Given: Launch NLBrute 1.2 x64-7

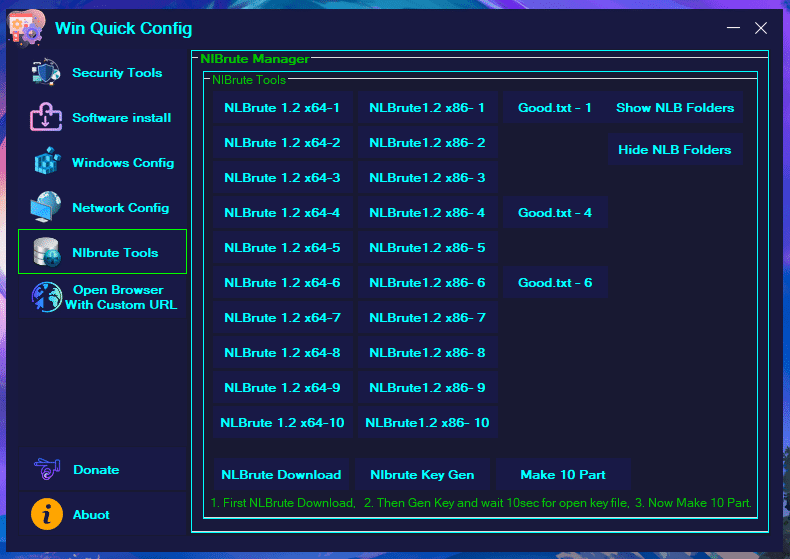Looking at the screenshot, I should [282, 318].
